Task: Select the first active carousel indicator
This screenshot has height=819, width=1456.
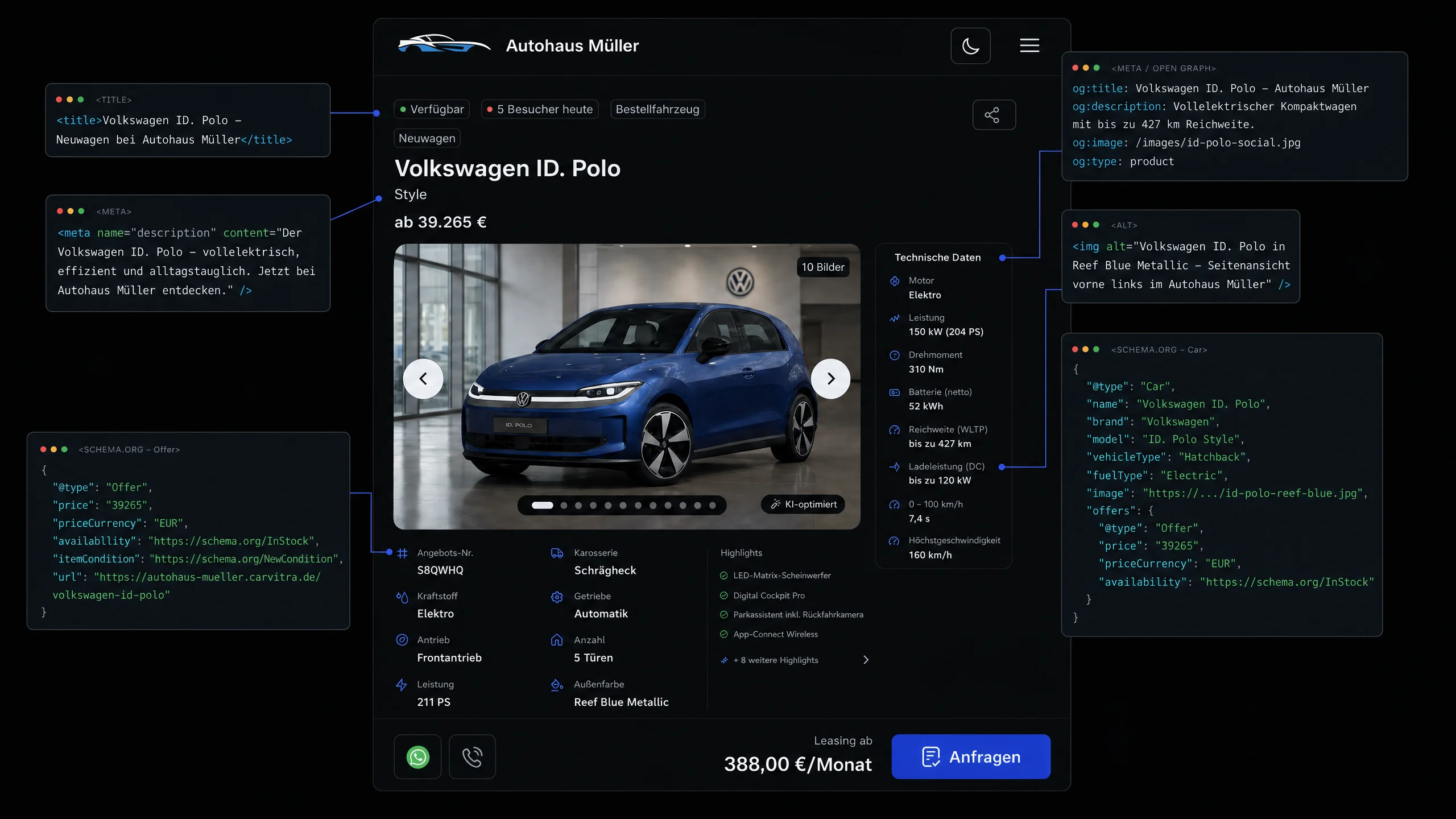Action: pos(542,505)
